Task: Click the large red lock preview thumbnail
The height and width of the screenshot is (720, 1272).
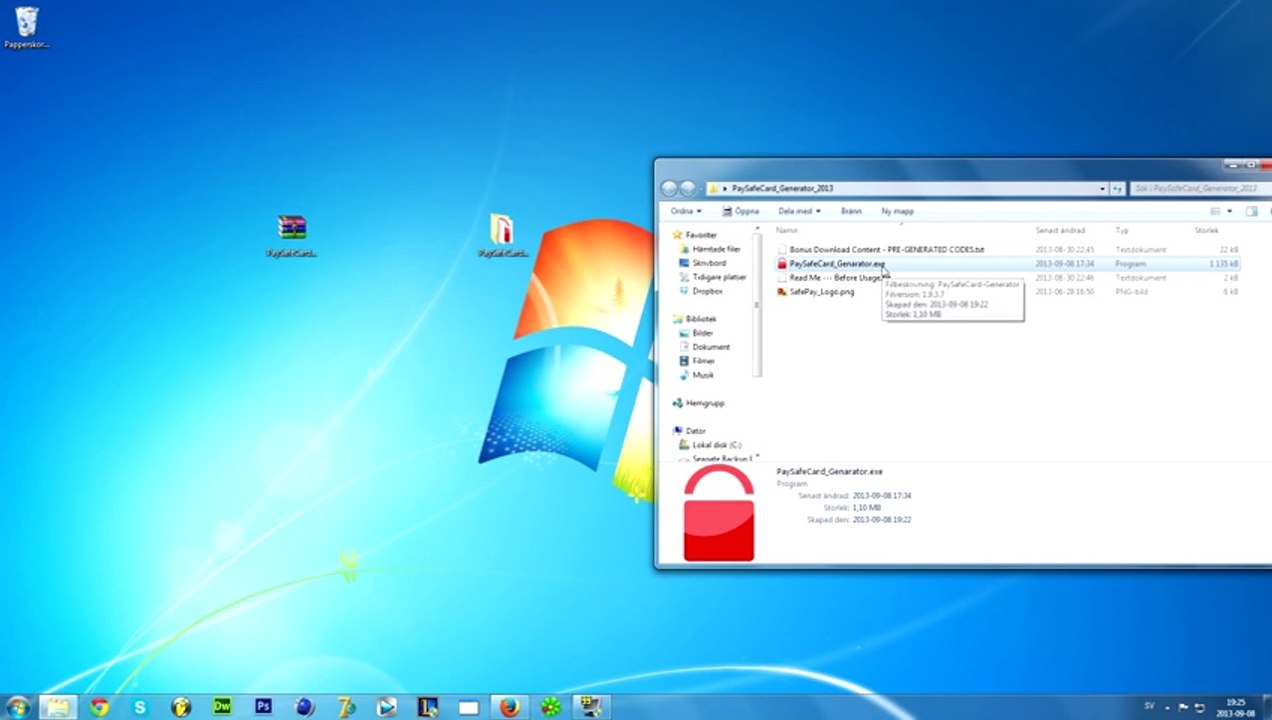Action: click(719, 513)
